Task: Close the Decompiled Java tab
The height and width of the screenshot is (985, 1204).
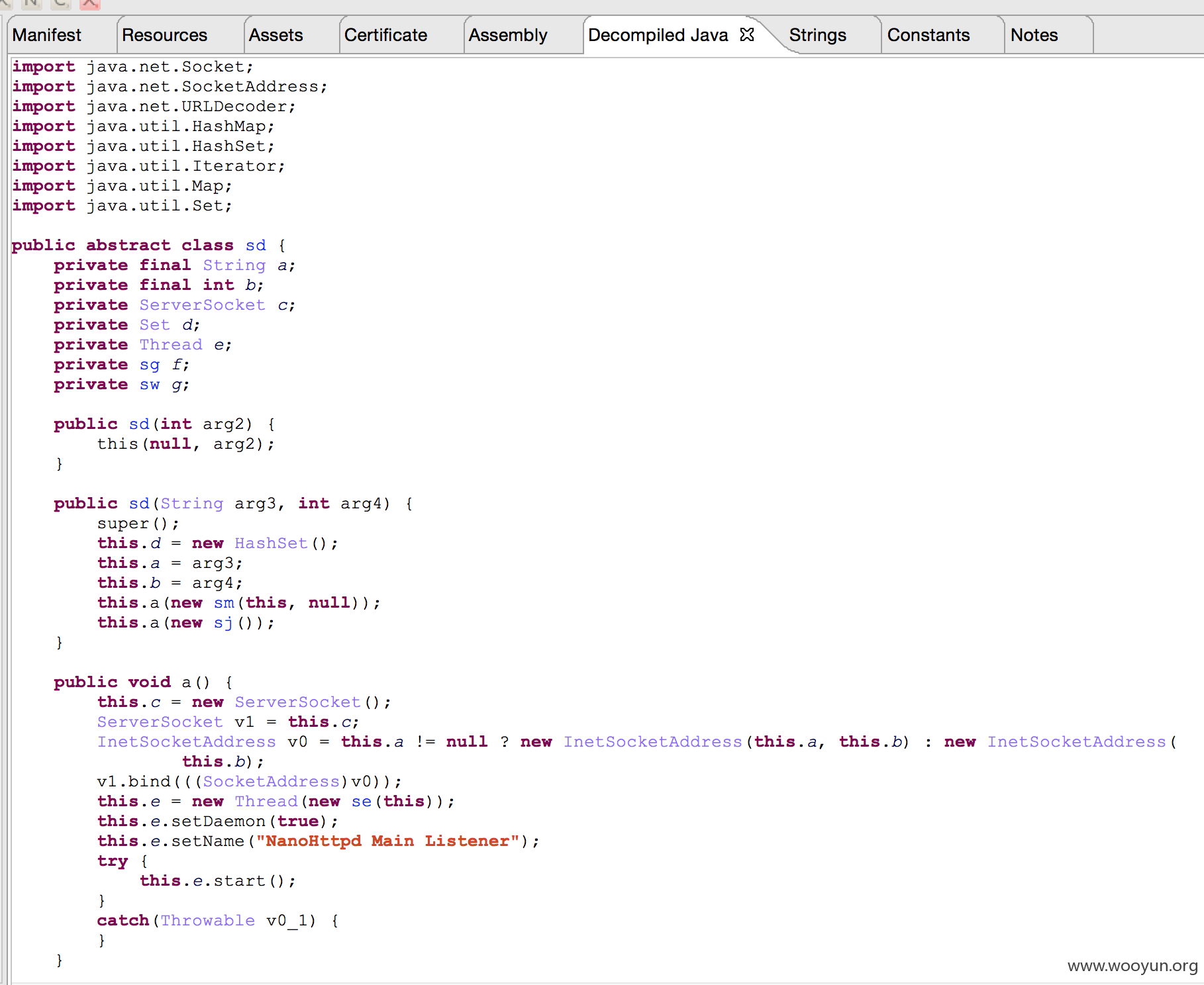Action: (x=747, y=34)
